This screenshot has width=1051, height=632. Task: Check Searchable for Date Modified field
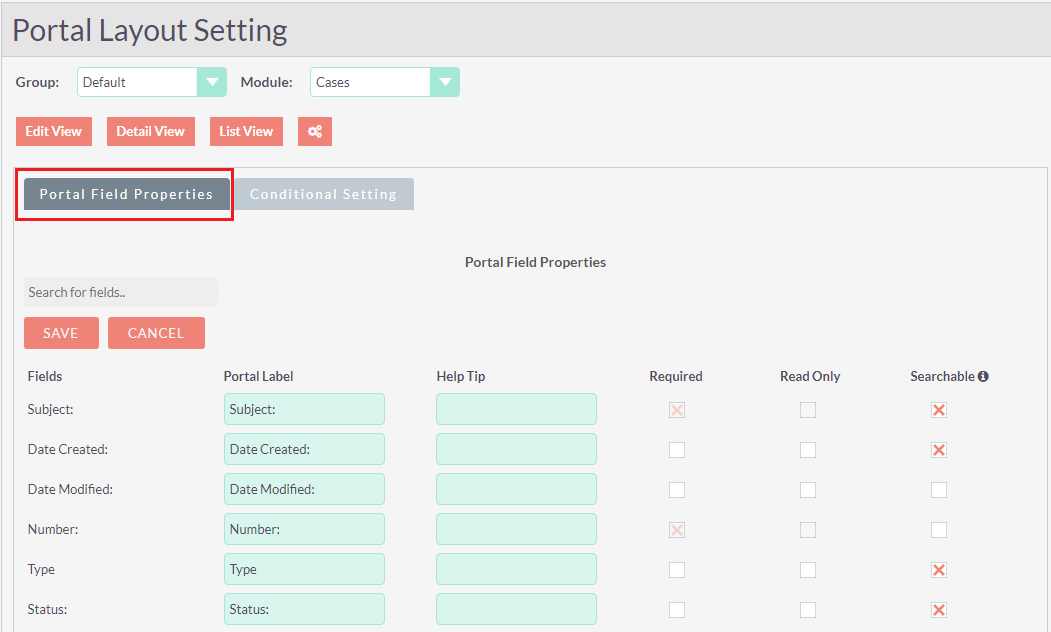[938, 490]
